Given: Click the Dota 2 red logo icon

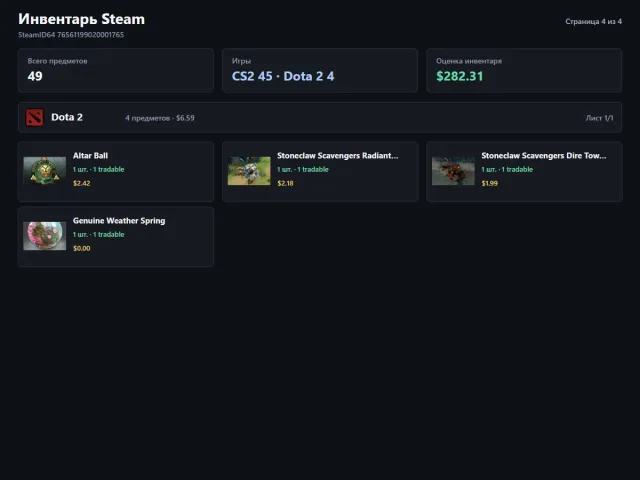Looking at the screenshot, I should click(34, 118).
